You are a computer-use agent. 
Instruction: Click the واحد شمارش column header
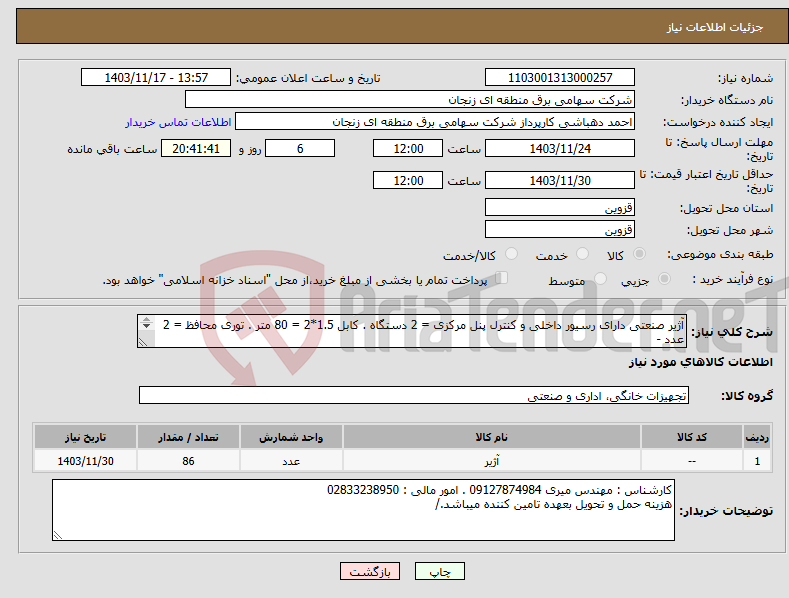[291, 437]
